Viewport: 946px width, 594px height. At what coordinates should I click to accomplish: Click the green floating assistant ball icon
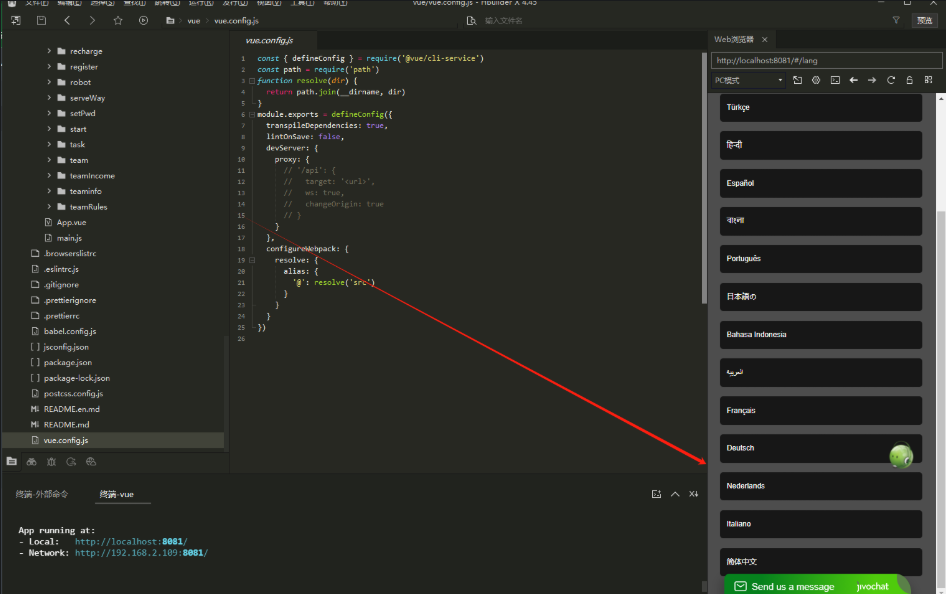pos(901,456)
